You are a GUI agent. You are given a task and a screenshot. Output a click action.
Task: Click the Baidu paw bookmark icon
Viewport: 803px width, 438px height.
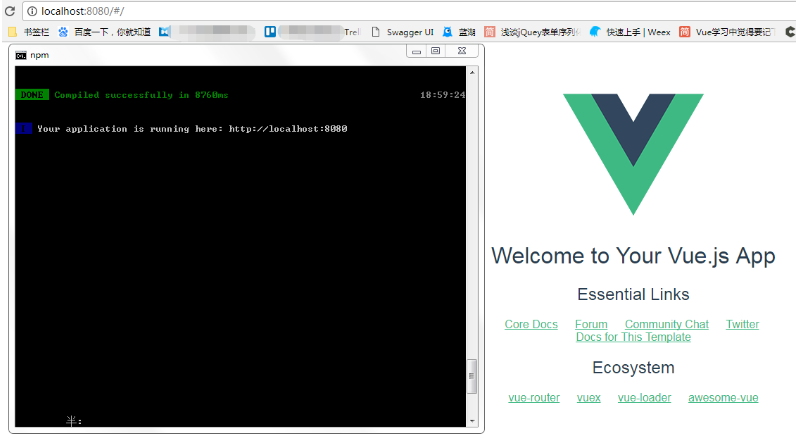coord(63,32)
